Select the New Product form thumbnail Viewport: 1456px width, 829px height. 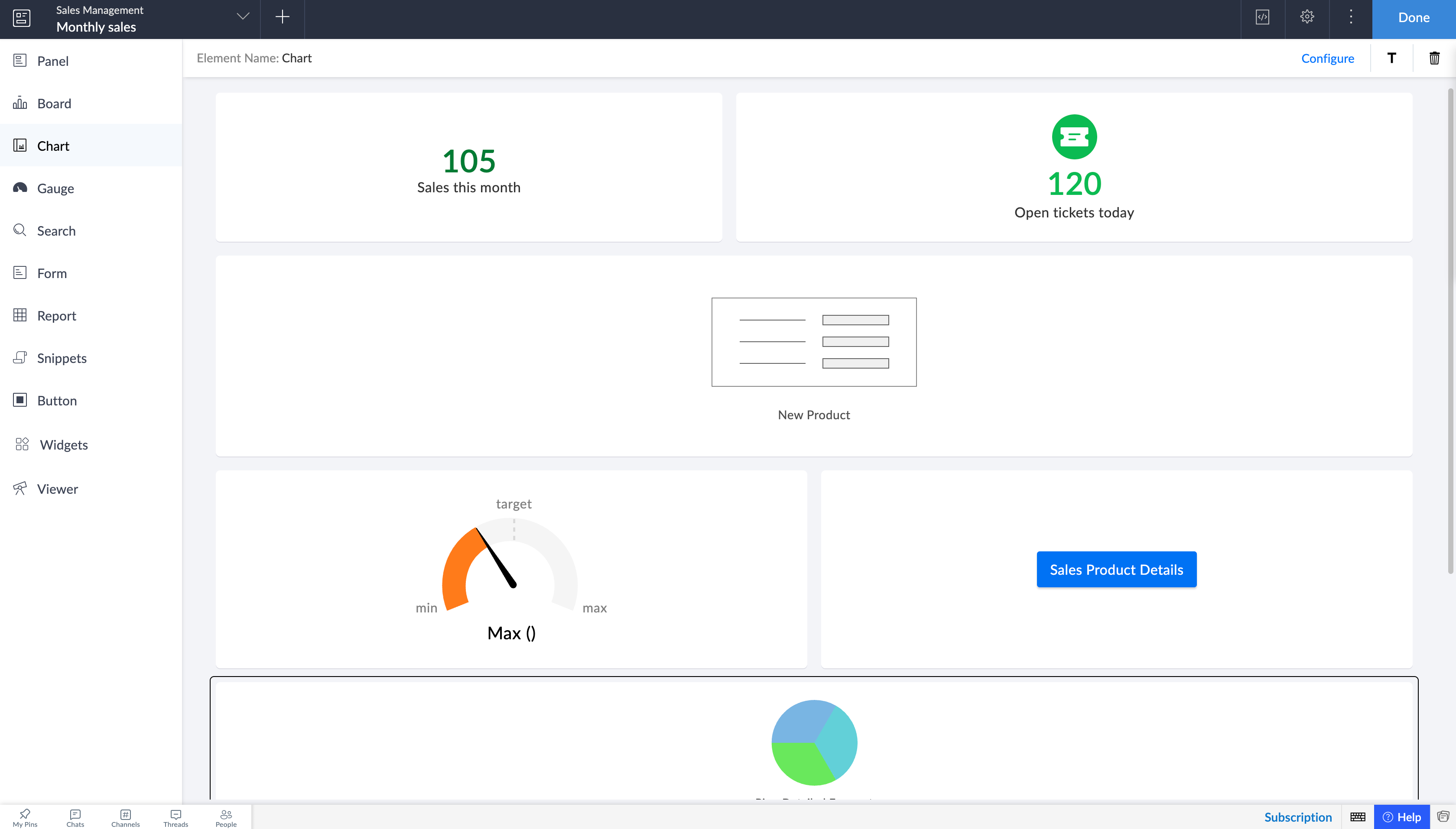[813, 342]
